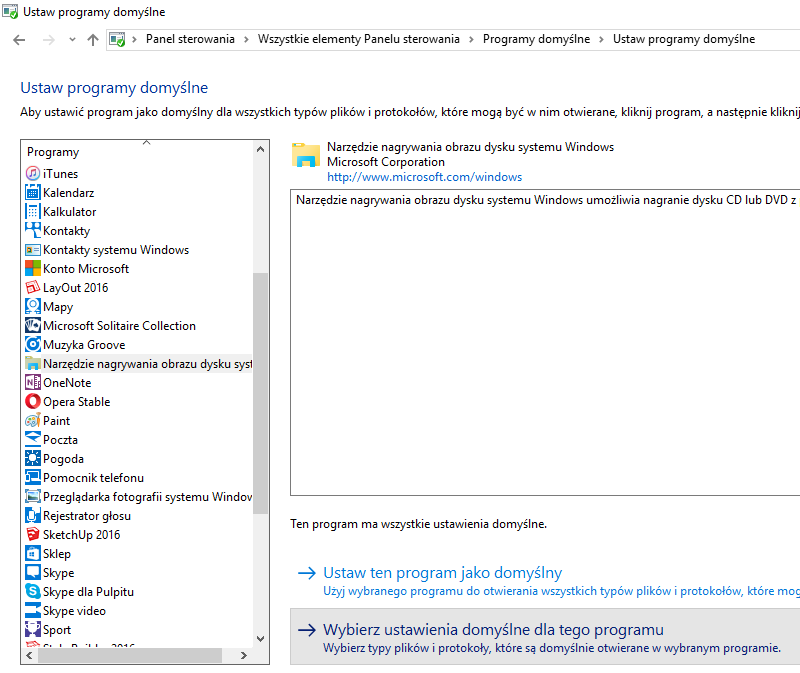Select the Opera Stable label
This screenshot has width=800, height=673.
tap(77, 402)
